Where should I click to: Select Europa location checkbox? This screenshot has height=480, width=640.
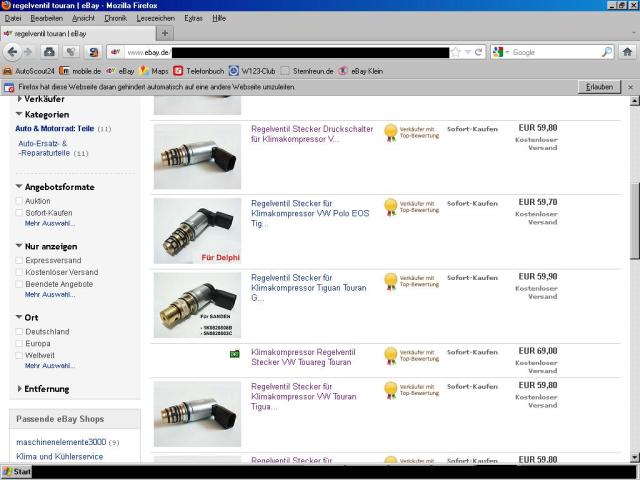coord(19,343)
